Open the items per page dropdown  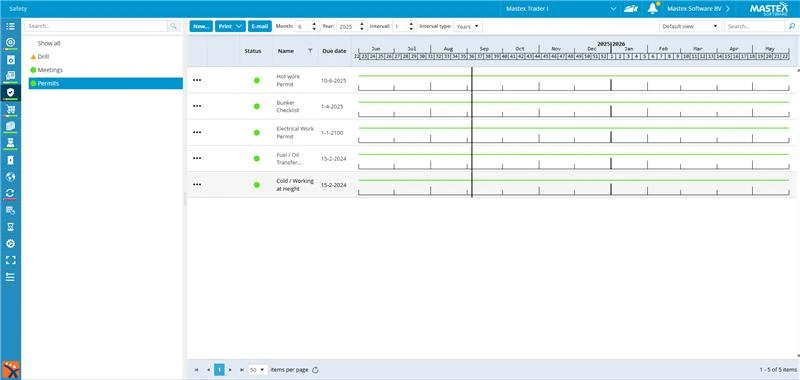coord(258,370)
